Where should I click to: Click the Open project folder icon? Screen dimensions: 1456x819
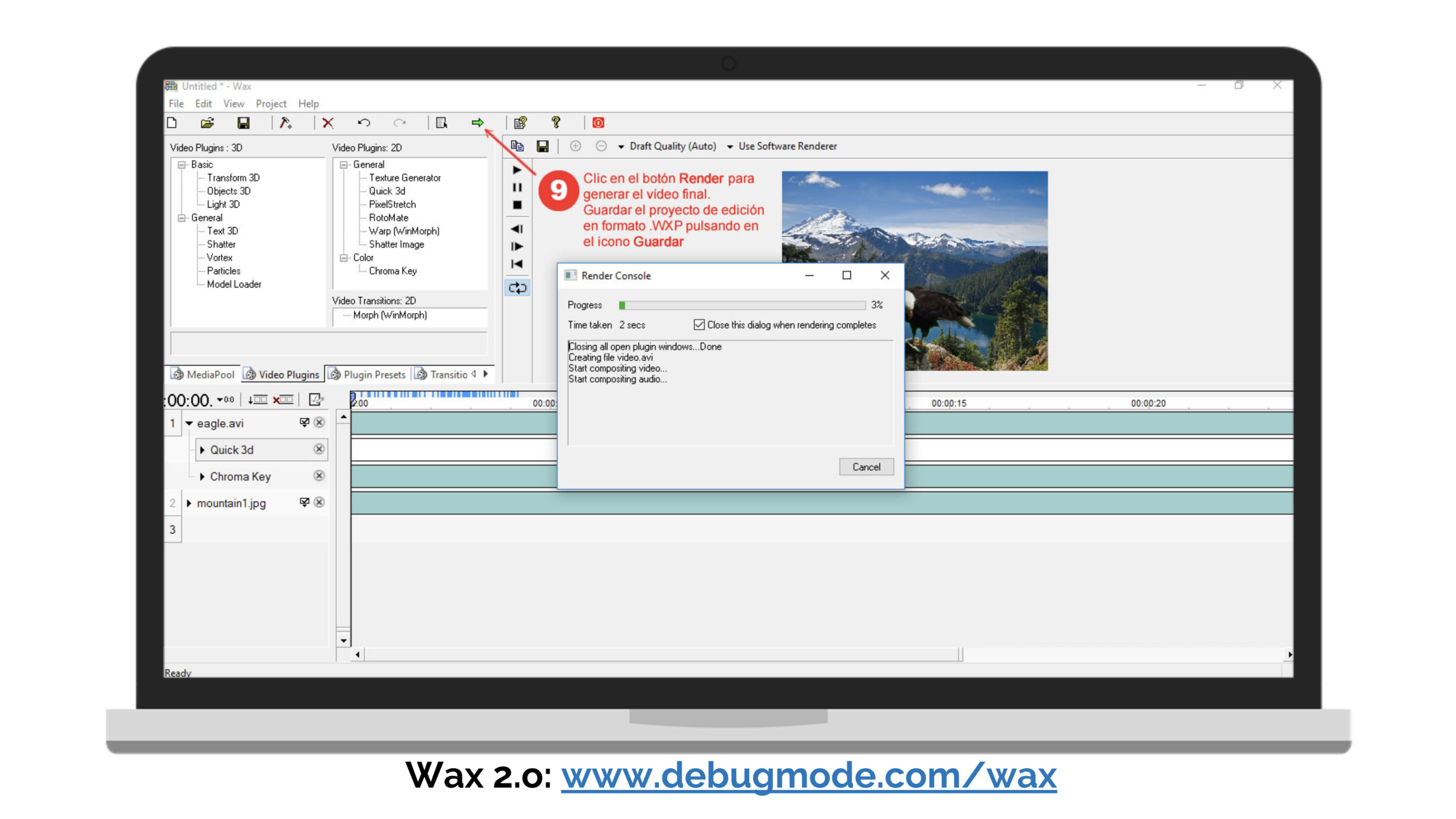pos(207,123)
